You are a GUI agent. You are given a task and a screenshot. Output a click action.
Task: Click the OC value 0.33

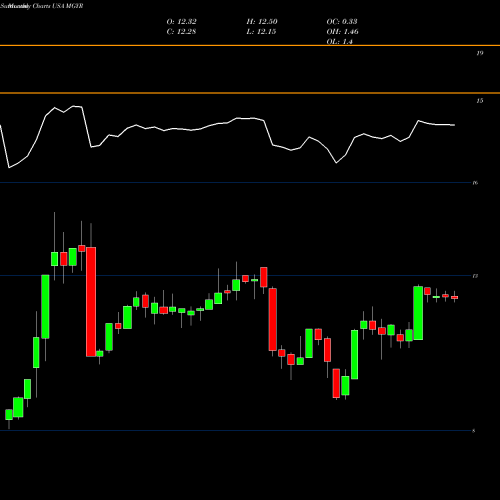point(349,22)
